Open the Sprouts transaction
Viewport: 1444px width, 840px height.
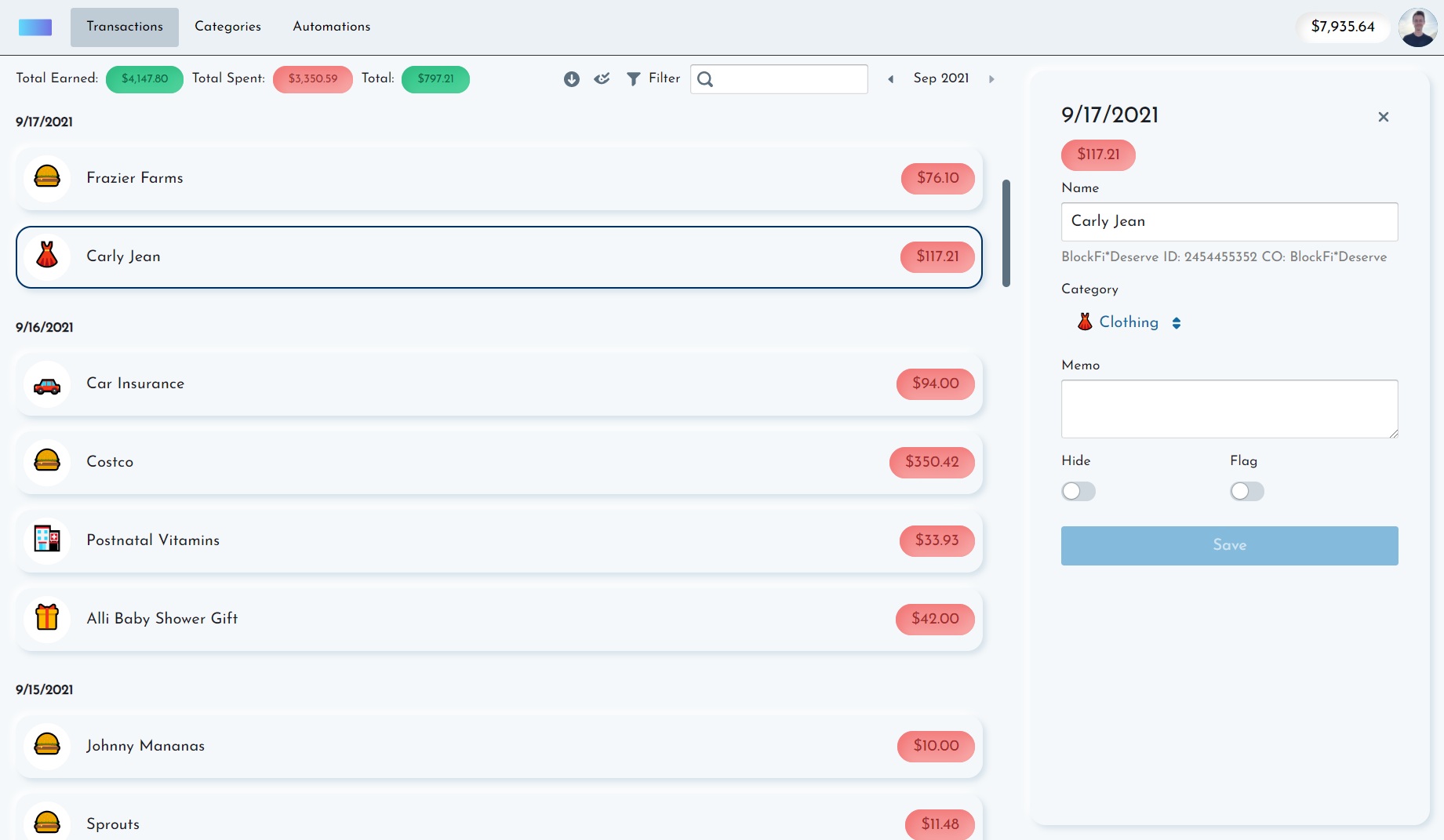499,817
